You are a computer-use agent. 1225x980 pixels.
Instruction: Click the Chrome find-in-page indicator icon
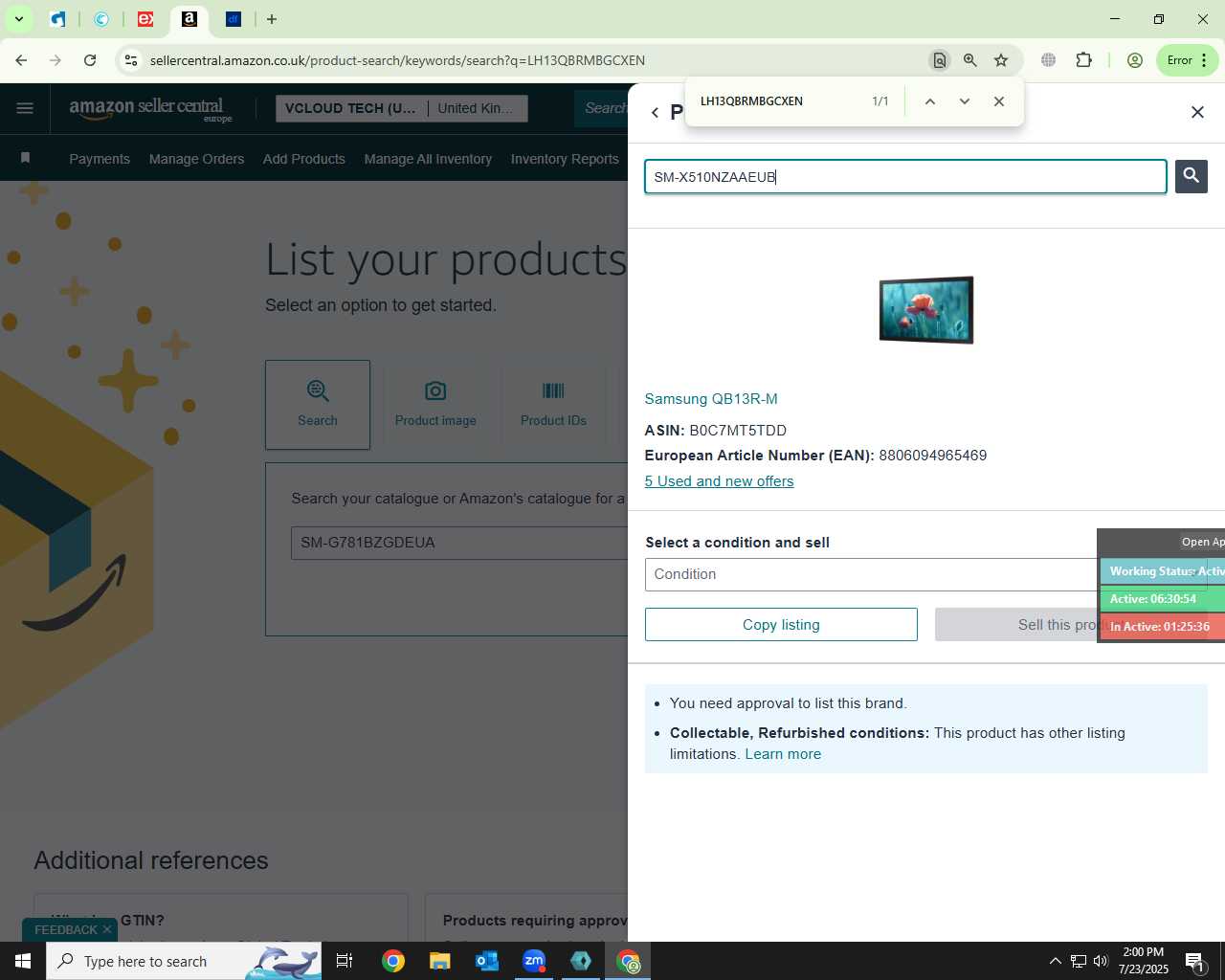940,60
